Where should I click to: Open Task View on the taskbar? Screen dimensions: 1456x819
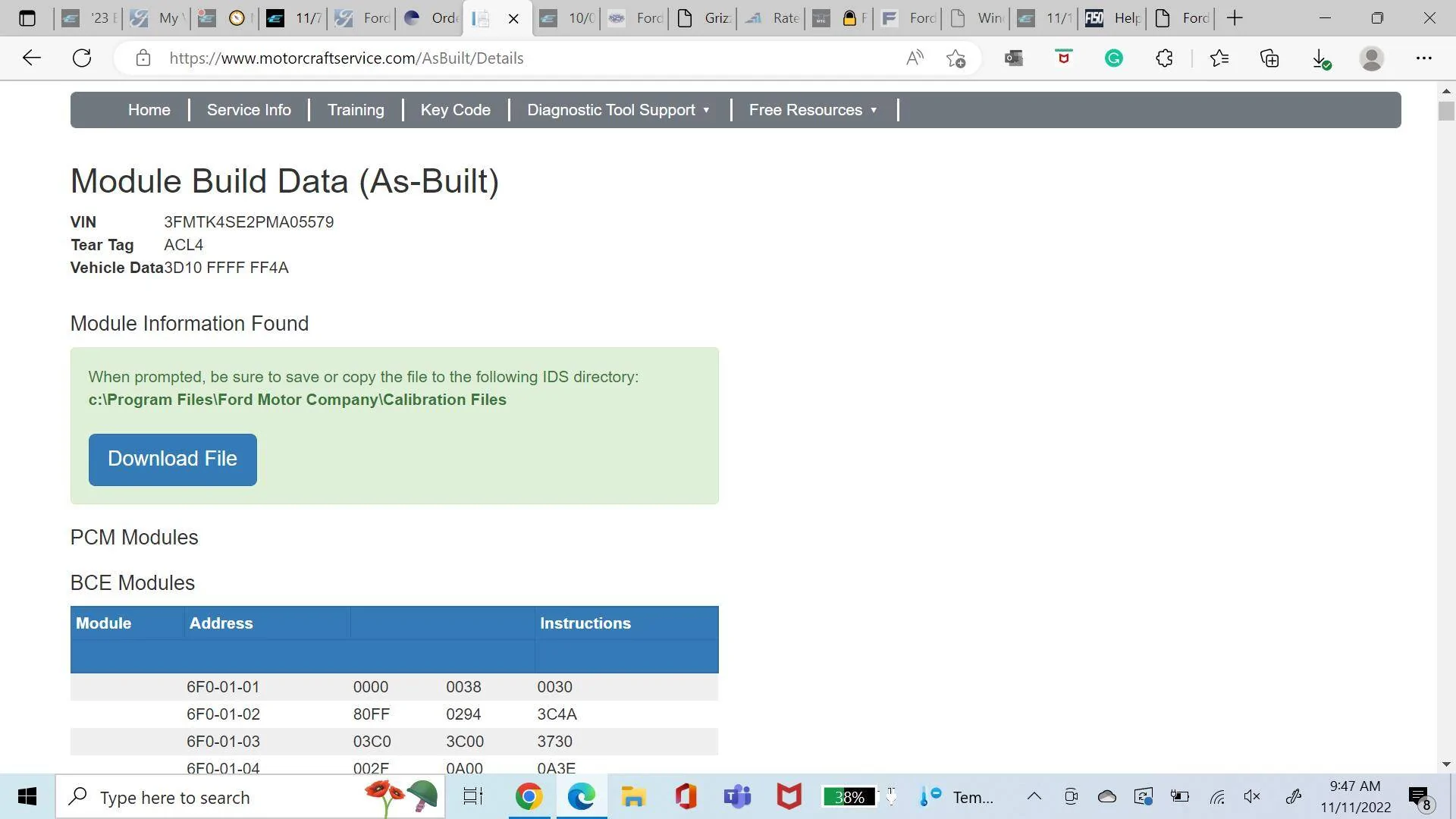point(473,797)
